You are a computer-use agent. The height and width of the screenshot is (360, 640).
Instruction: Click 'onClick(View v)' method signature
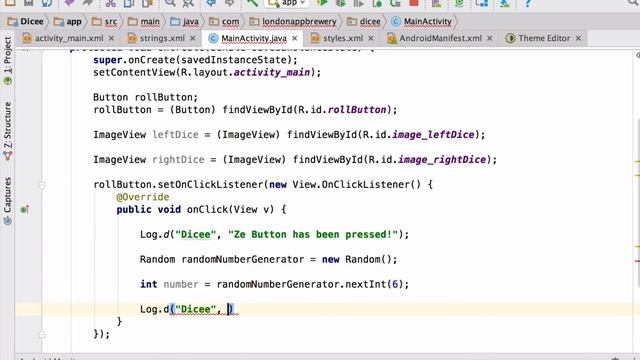(x=230, y=209)
